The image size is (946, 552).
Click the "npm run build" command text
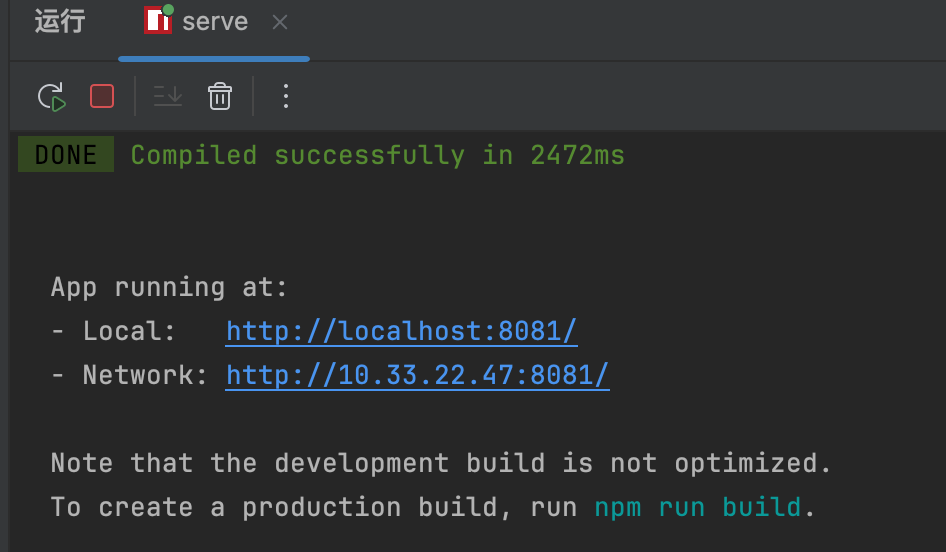(697, 507)
